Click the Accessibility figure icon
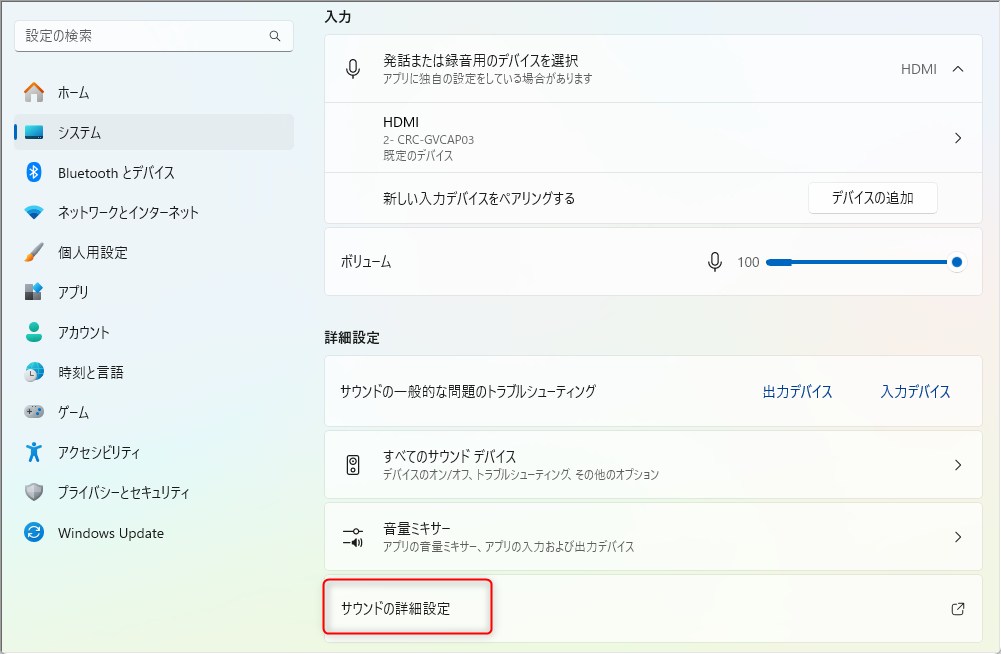Viewport: 1001px width, 654px height. click(34, 452)
